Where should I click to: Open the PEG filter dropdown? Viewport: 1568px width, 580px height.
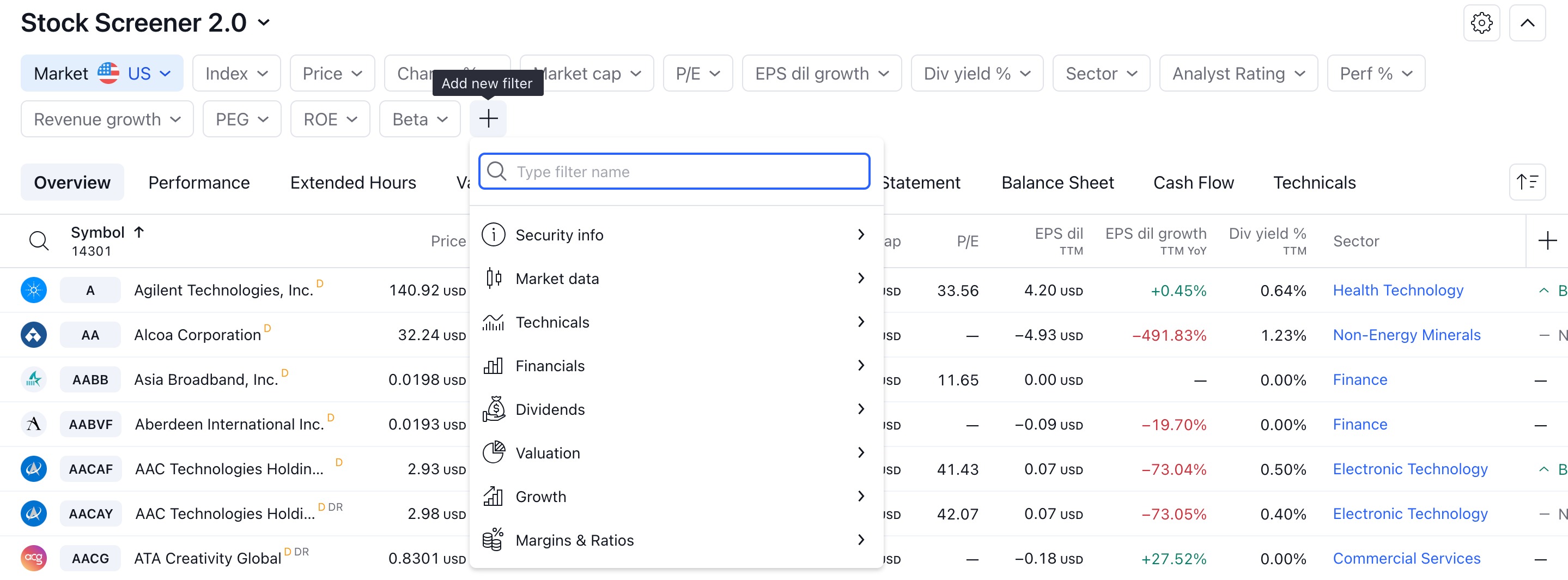[x=242, y=119]
